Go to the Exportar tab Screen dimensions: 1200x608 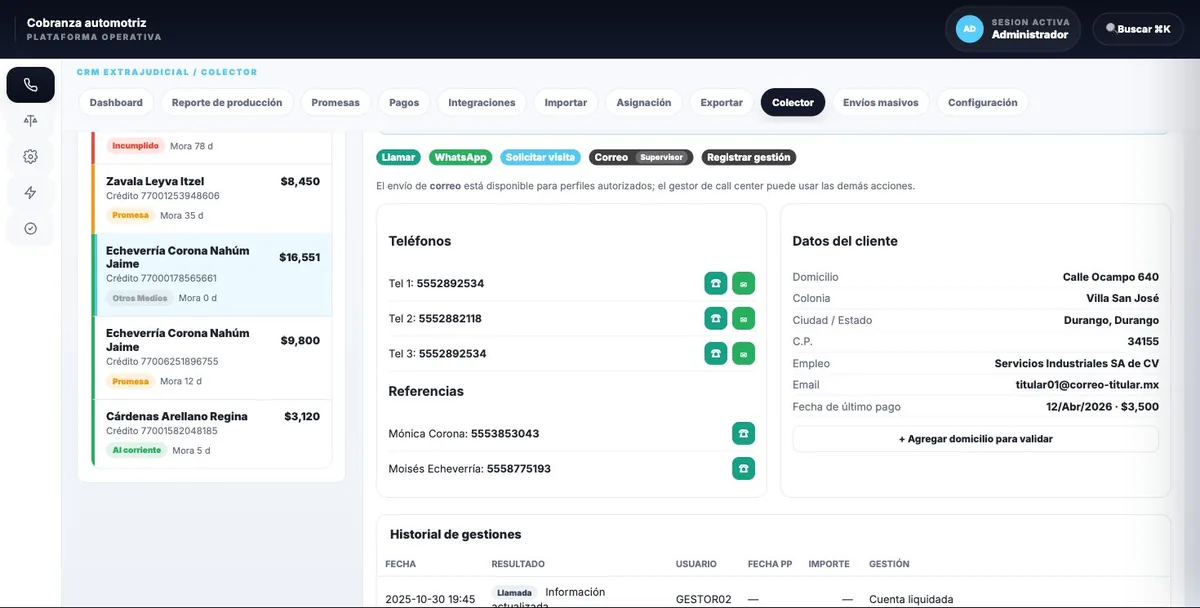point(722,102)
